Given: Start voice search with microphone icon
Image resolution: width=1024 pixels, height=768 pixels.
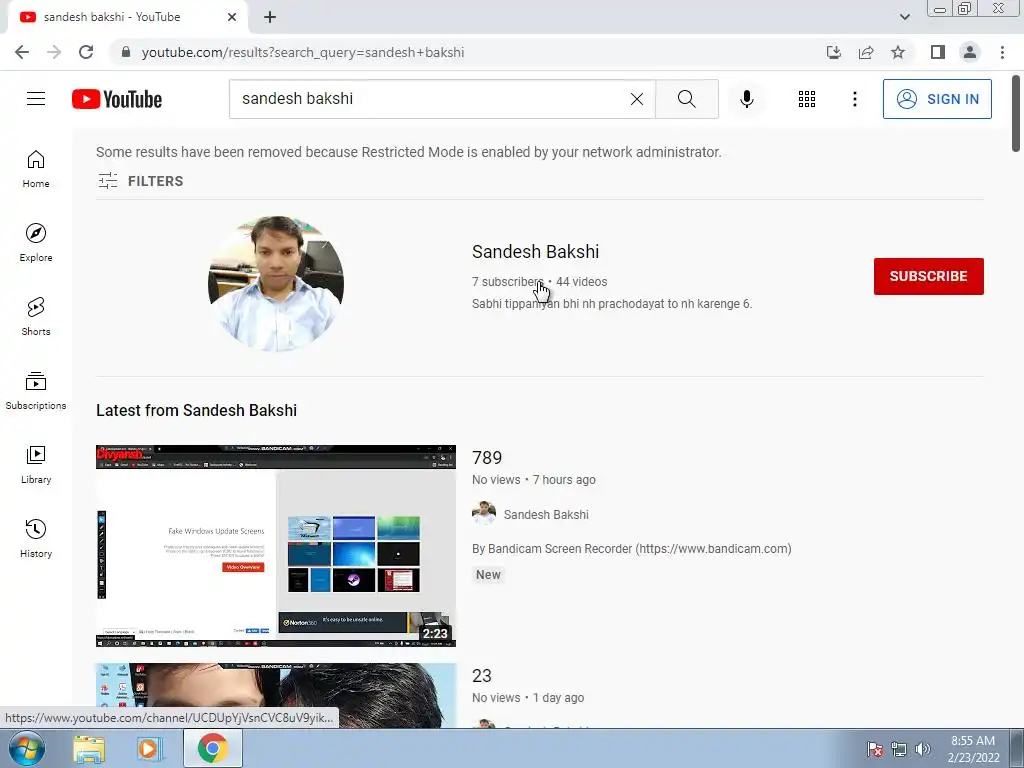Looking at the screenshot, I should (746, 99).
